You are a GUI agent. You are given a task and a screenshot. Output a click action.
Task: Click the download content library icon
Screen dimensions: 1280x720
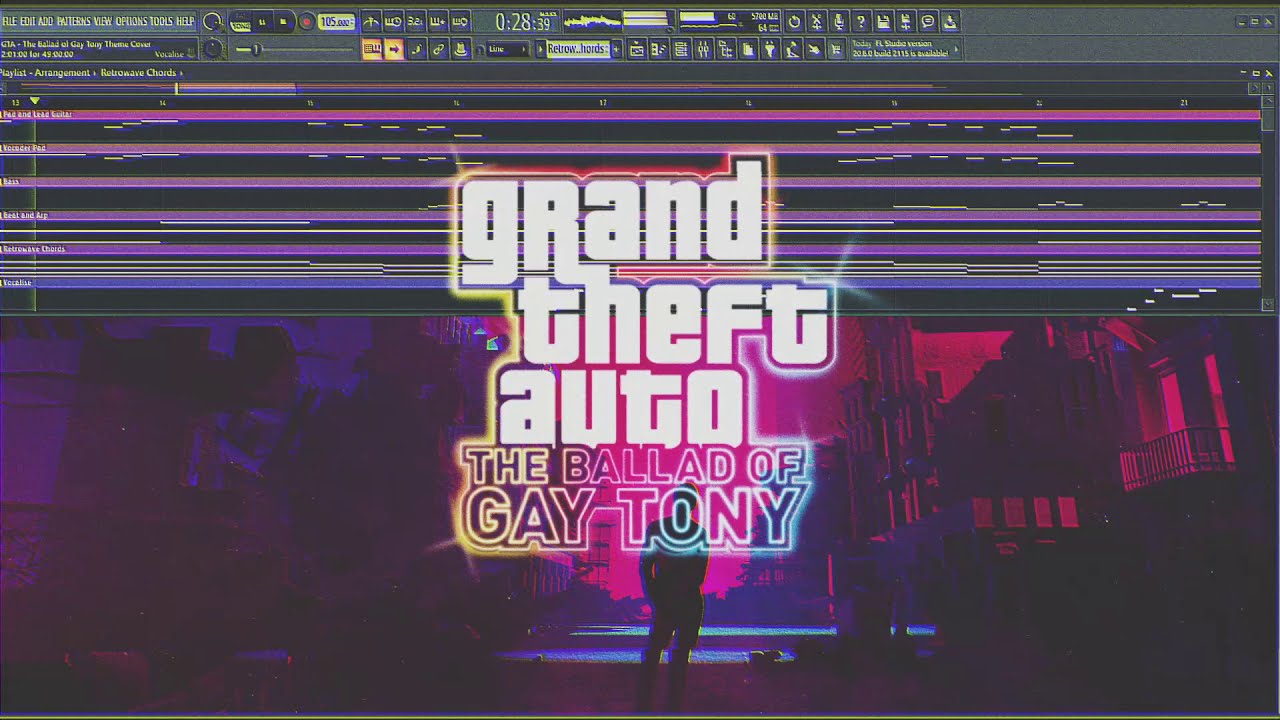point(951,21)
